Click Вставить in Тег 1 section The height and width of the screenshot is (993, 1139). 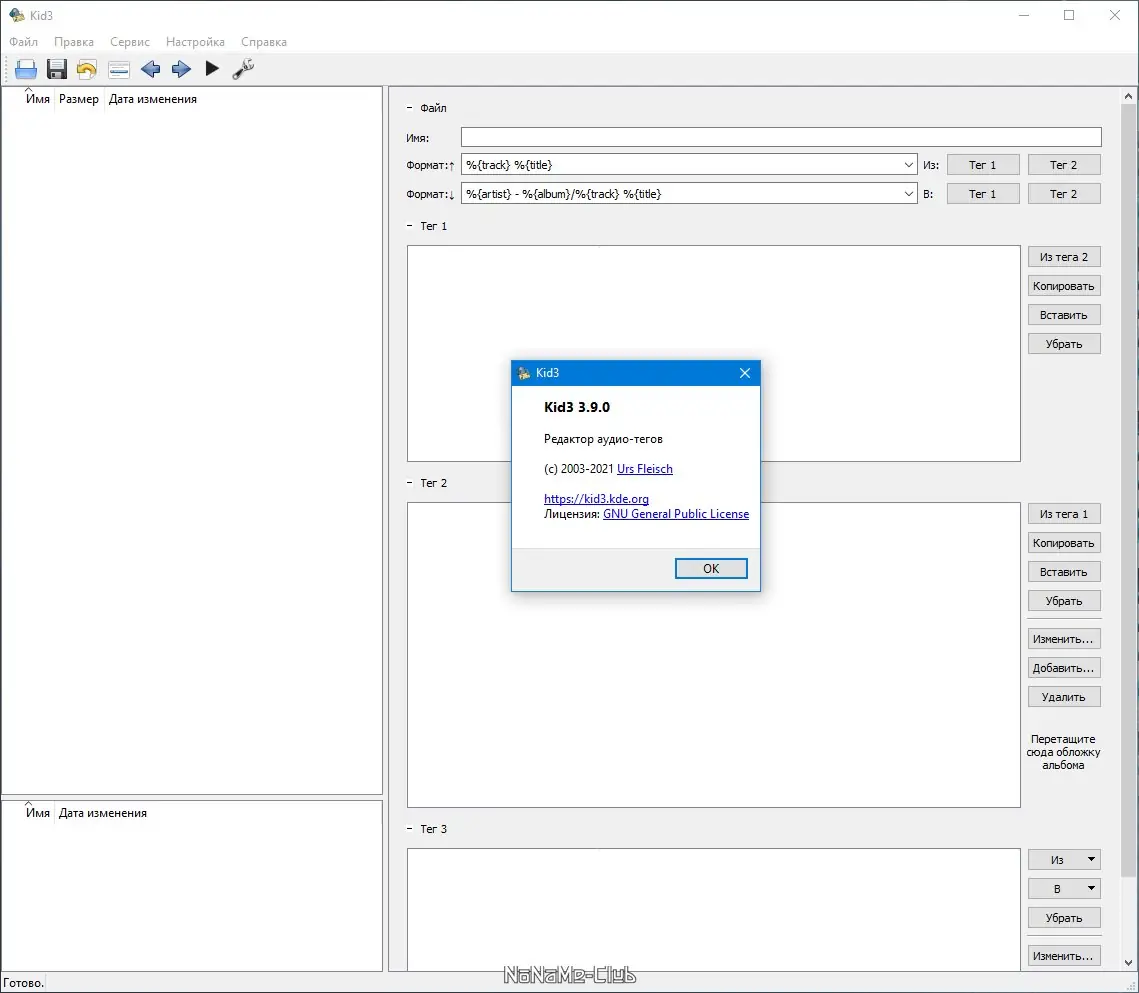pos(1064,315)
